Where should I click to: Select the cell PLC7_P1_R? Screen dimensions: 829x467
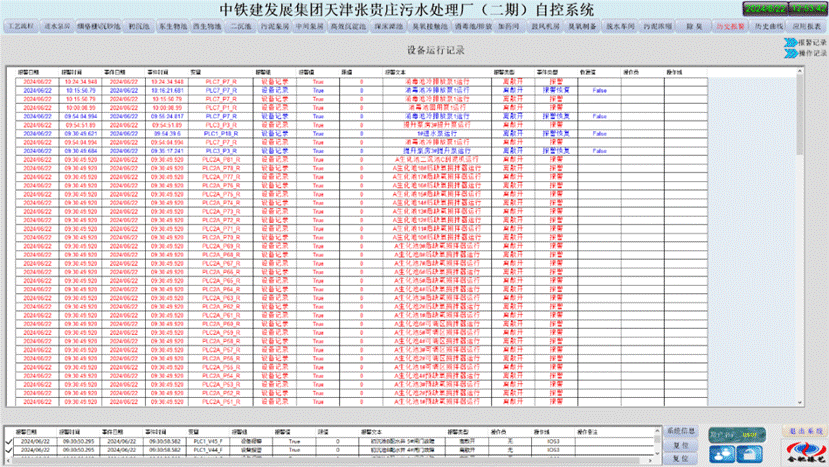tap(221, 108)
